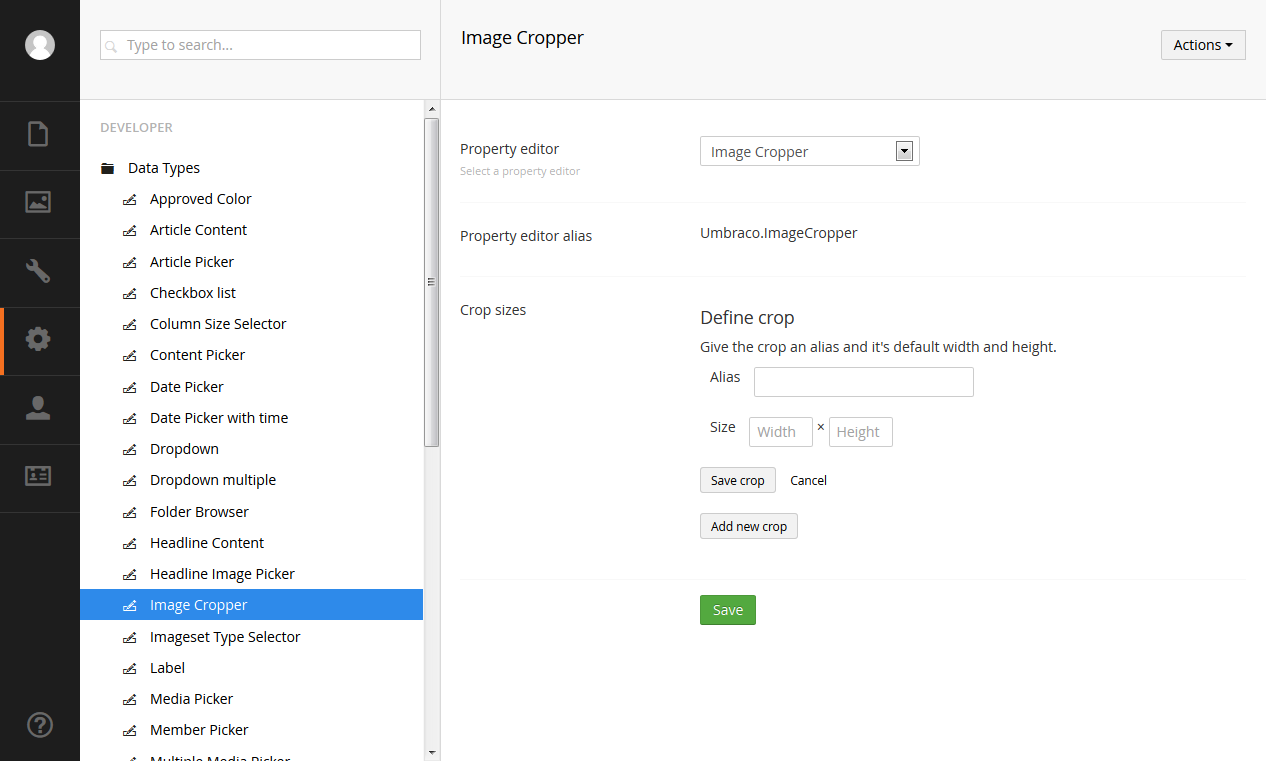
Task: Click the Save crop button
Action: 737,480
